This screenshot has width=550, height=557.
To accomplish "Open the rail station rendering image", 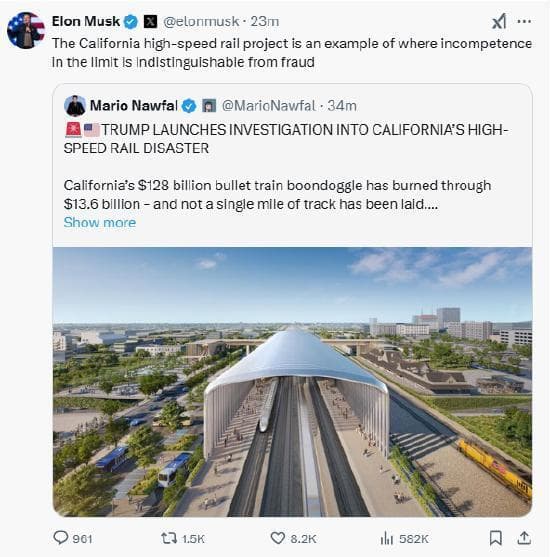I will 292,382.
